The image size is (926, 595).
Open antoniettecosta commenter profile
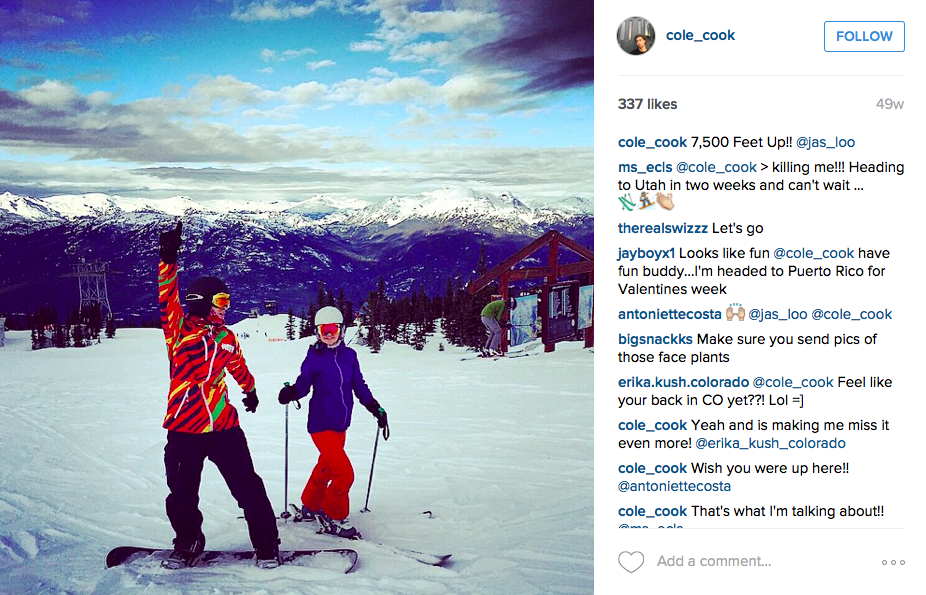coord(670,314)
